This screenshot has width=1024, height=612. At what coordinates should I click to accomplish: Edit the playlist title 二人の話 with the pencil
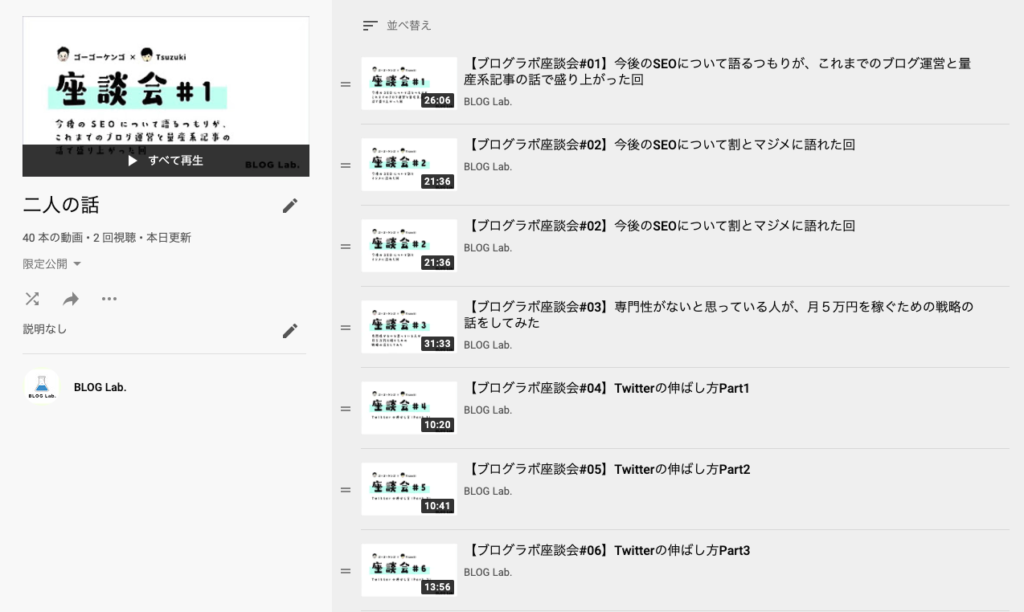pyautogui.click(x=290, y=206)
